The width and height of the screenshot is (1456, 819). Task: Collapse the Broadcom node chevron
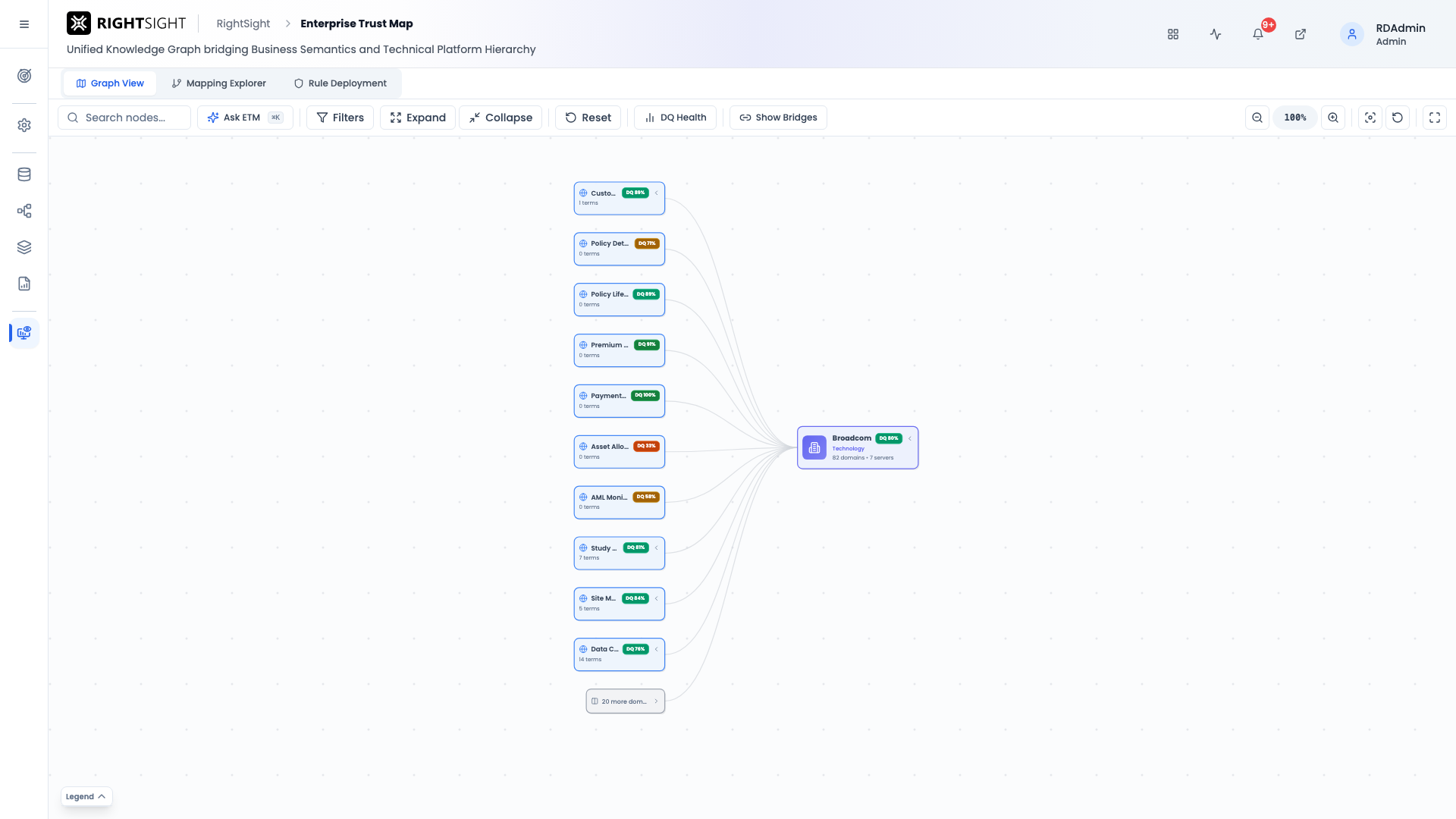(910, 438)
